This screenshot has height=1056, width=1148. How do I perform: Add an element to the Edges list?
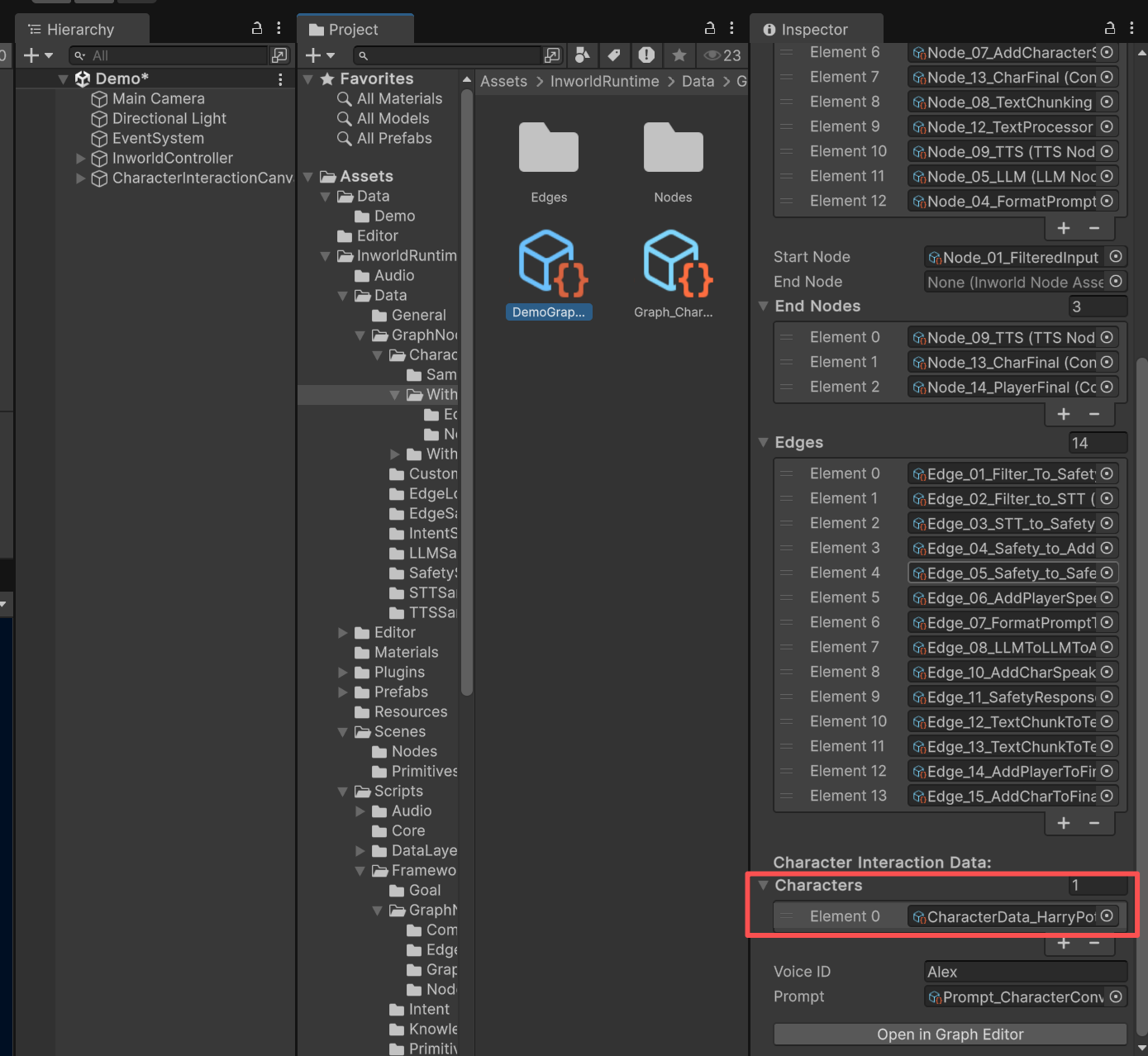point(1064,823)
